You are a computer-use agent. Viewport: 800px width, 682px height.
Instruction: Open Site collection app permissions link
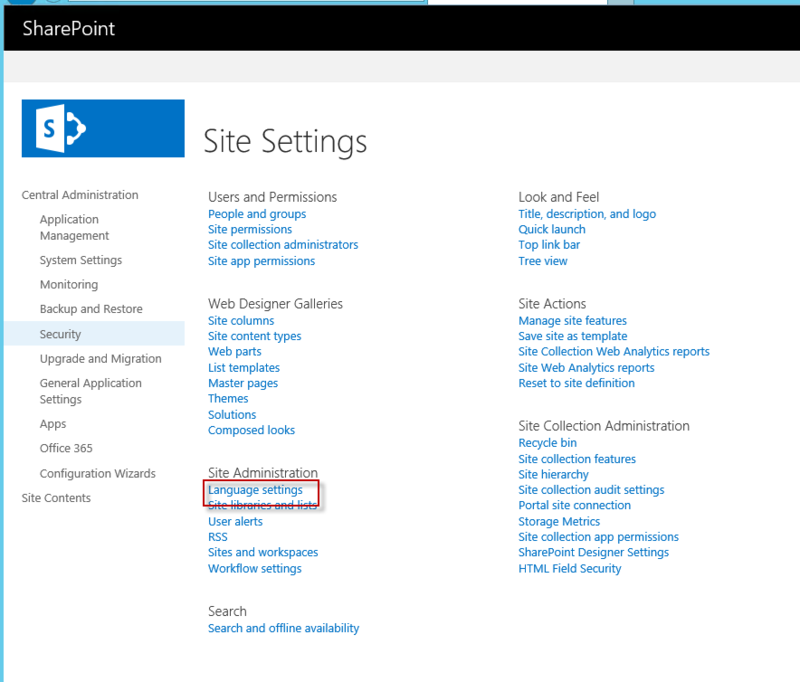(x=598, y=537)
